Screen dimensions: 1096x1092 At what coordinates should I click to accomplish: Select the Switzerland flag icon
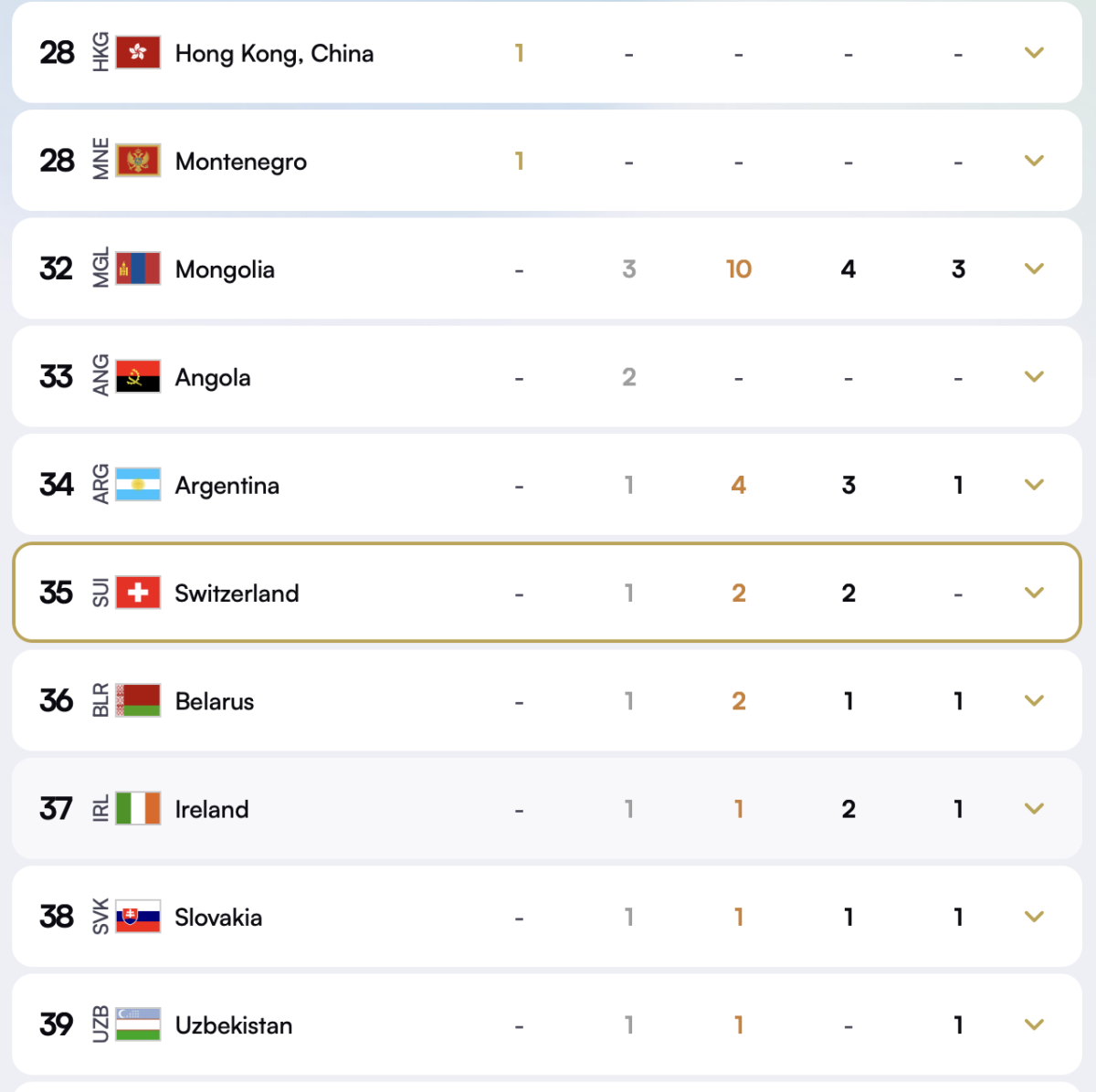[x=139, y=593]
